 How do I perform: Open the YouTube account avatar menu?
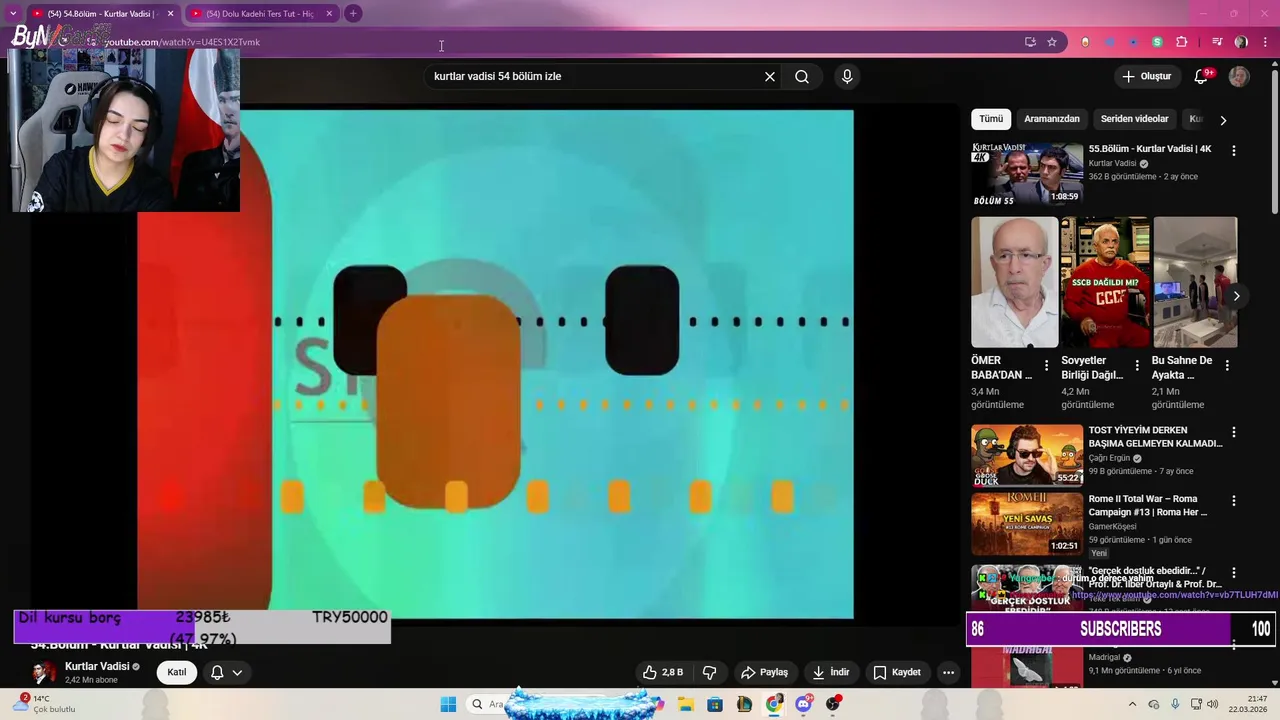click(x=1239, y=77)
